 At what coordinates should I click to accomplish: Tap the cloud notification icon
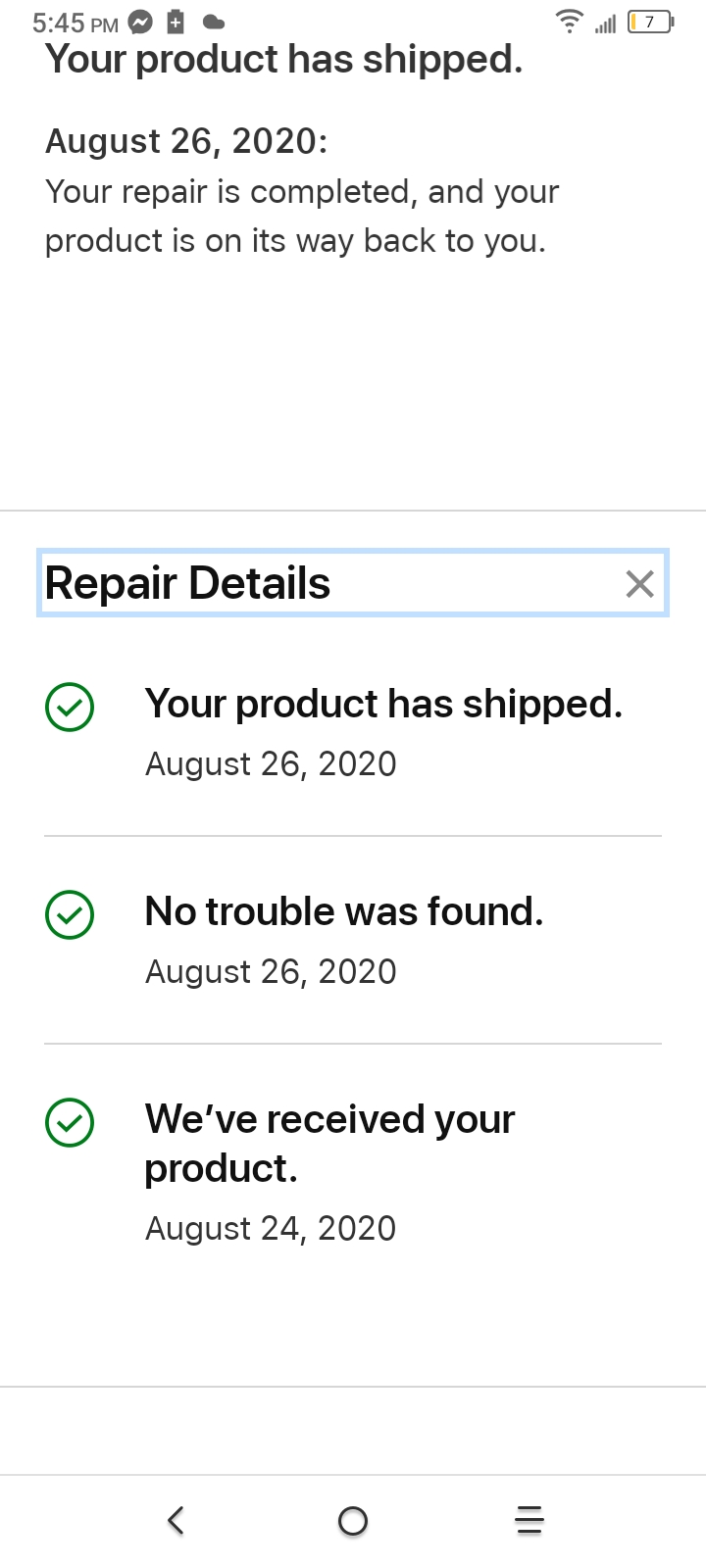click(x=213, y=22)
